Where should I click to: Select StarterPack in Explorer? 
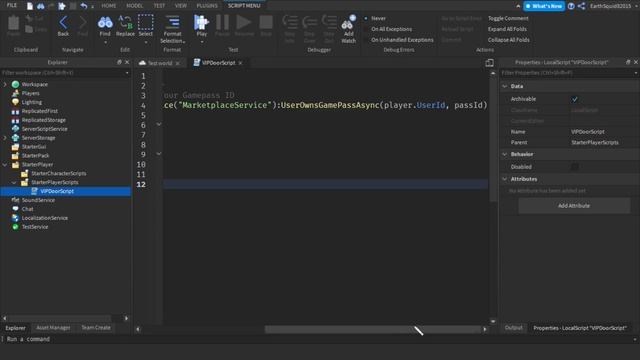pos(35,156)
